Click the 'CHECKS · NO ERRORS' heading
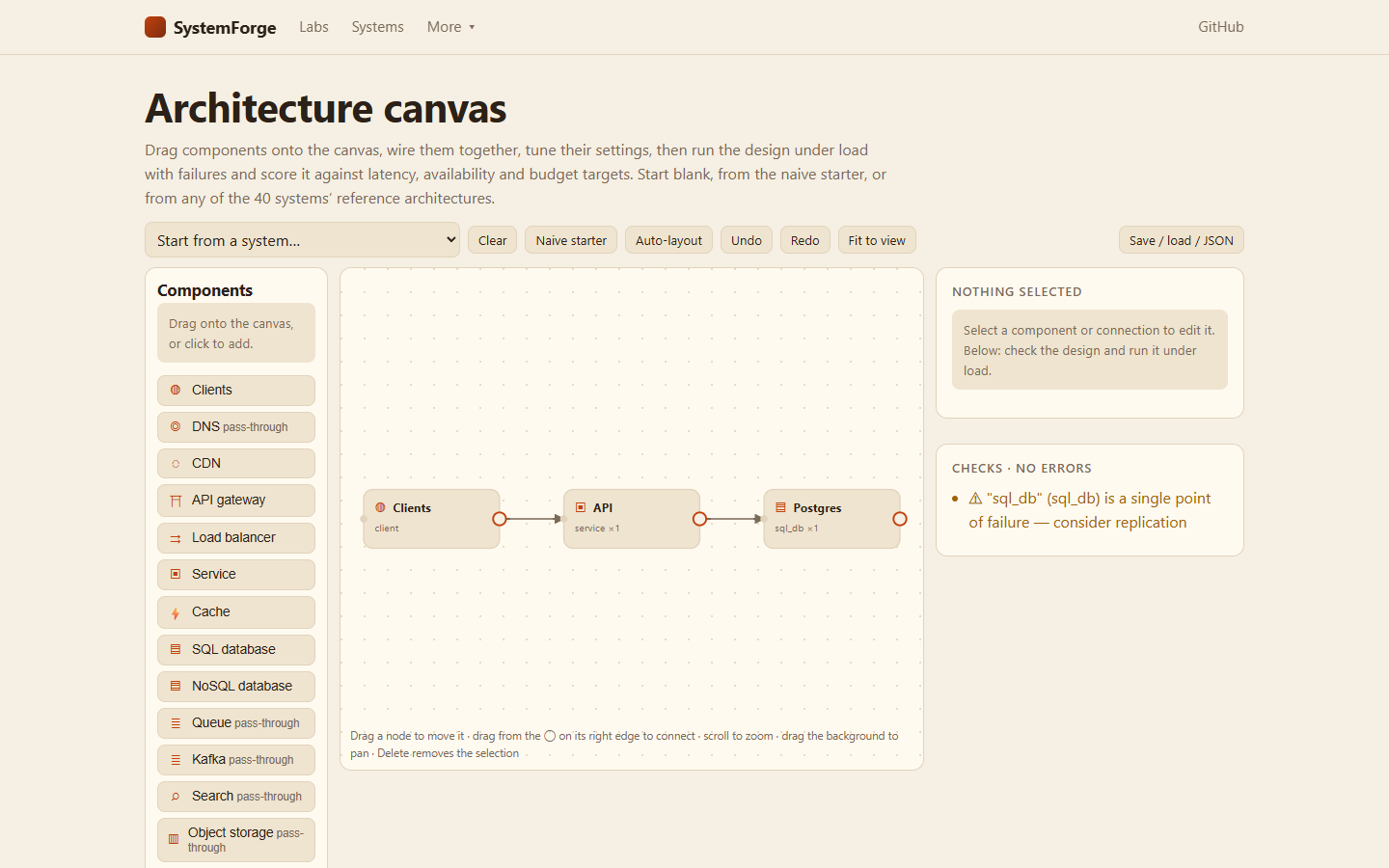The width and height of the screenshot is (1389, 868). pos(1021,469)
